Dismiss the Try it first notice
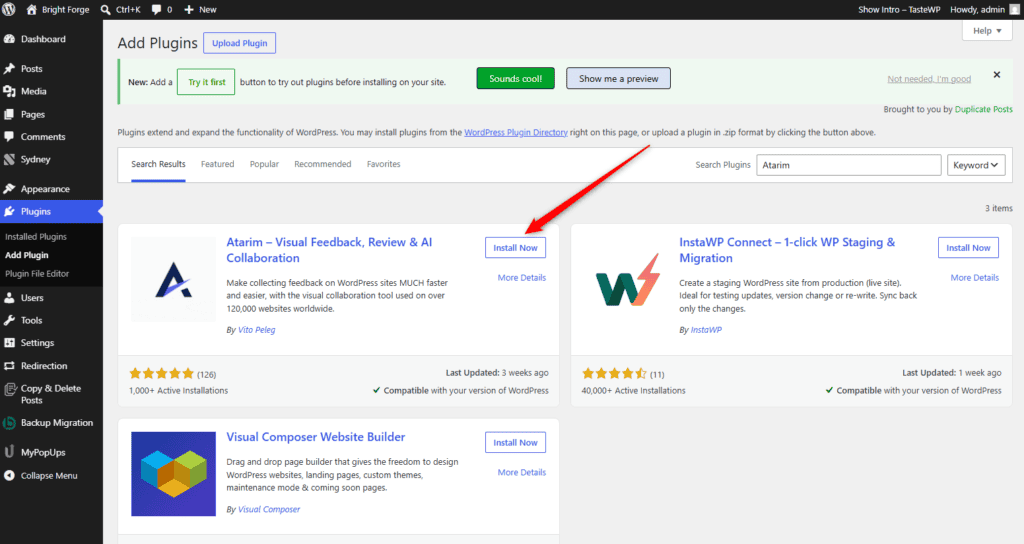1024x544 pixels. [x=997, y=75]
